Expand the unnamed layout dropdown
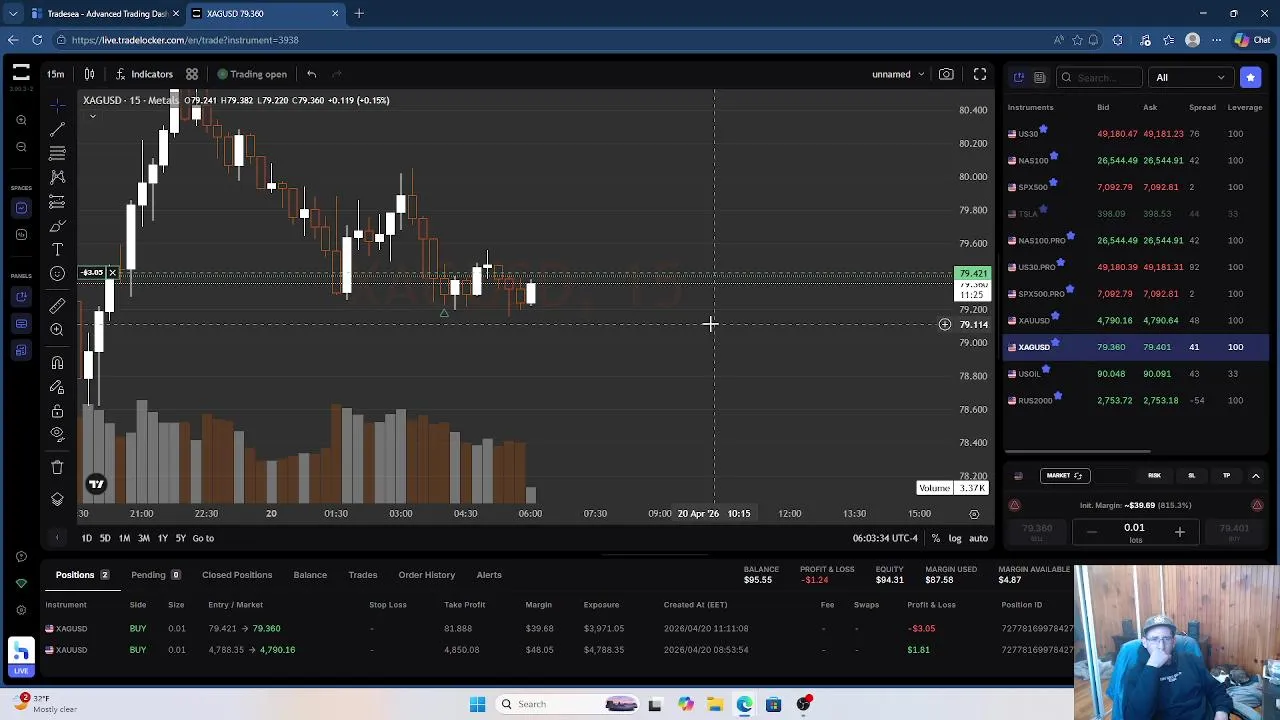The width and height of the screenshot is (1280, 720). pyautogui.click(x=898, y=74)
